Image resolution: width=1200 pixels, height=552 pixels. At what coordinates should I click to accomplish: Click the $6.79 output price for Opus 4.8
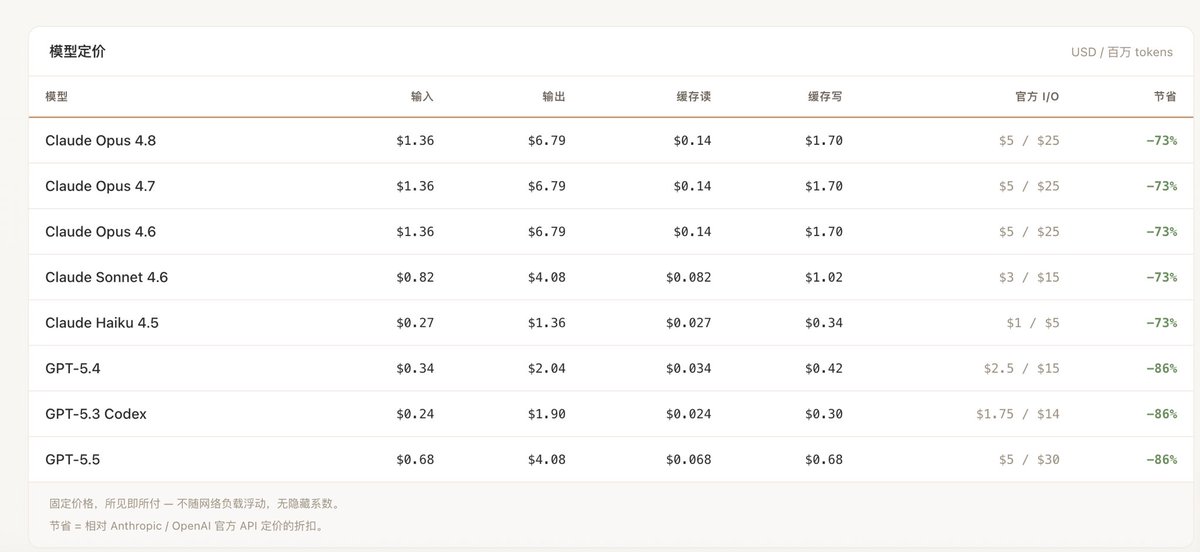pos(547,141)
